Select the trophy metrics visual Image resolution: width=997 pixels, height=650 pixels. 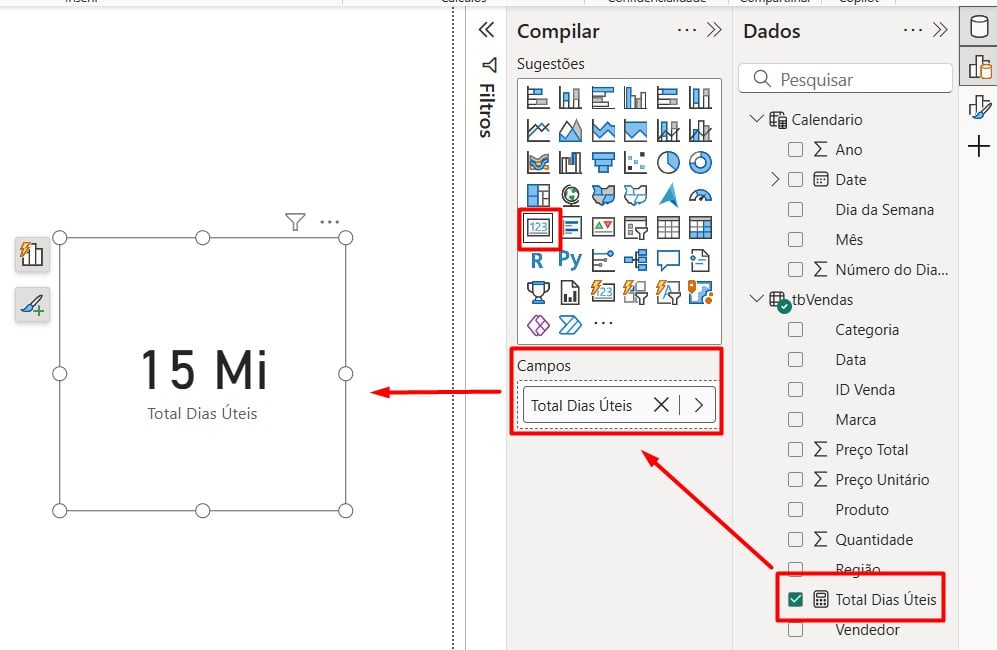538,293
